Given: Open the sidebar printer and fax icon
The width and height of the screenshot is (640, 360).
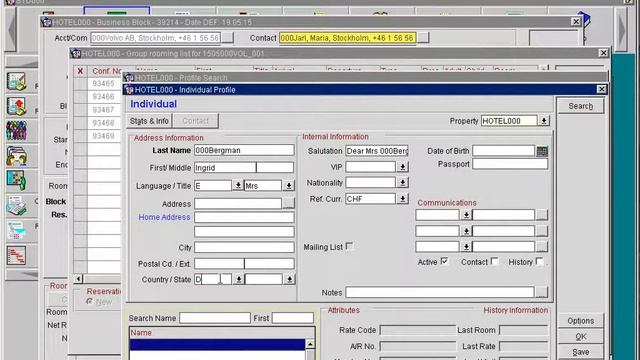Looking at the screenshot, I should tap(16, 206).
